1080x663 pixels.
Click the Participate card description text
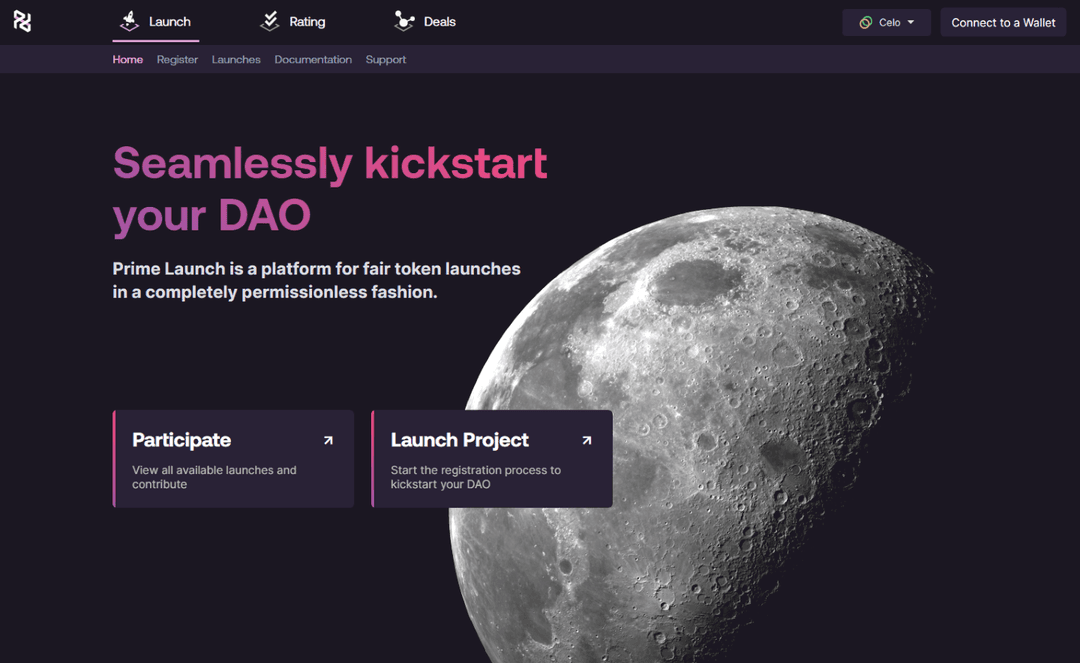(214, 477)
